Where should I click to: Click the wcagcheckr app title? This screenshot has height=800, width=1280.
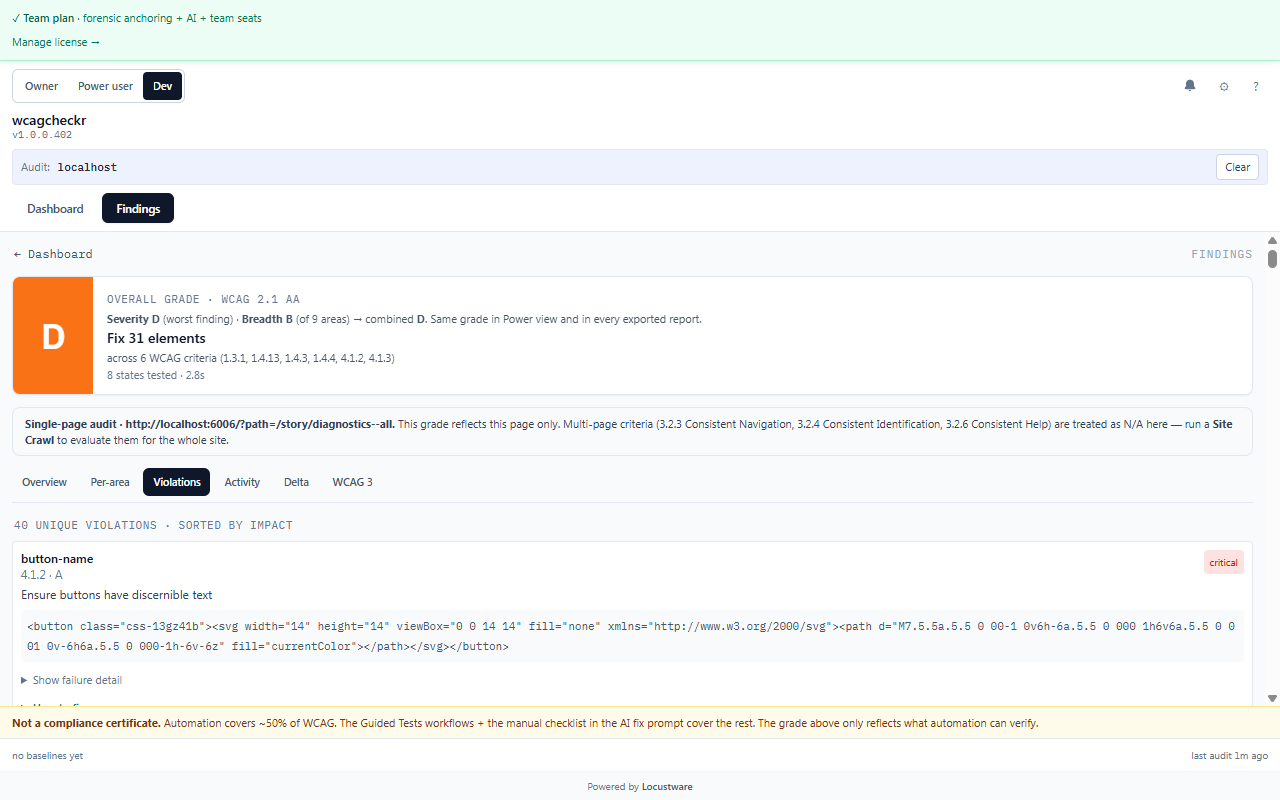[49, 121]
